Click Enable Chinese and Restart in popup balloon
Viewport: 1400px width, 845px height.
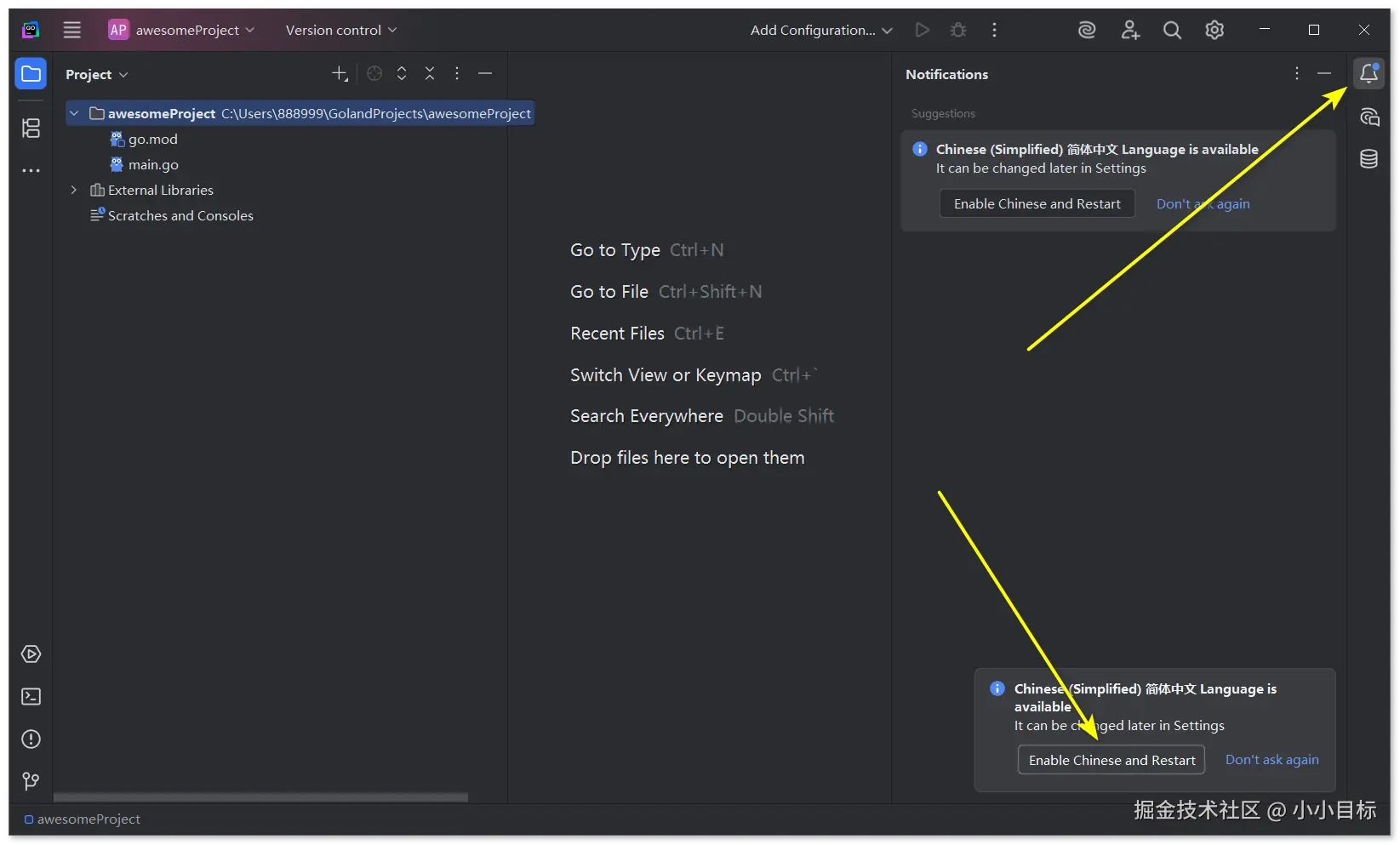tap(1111, 760)
